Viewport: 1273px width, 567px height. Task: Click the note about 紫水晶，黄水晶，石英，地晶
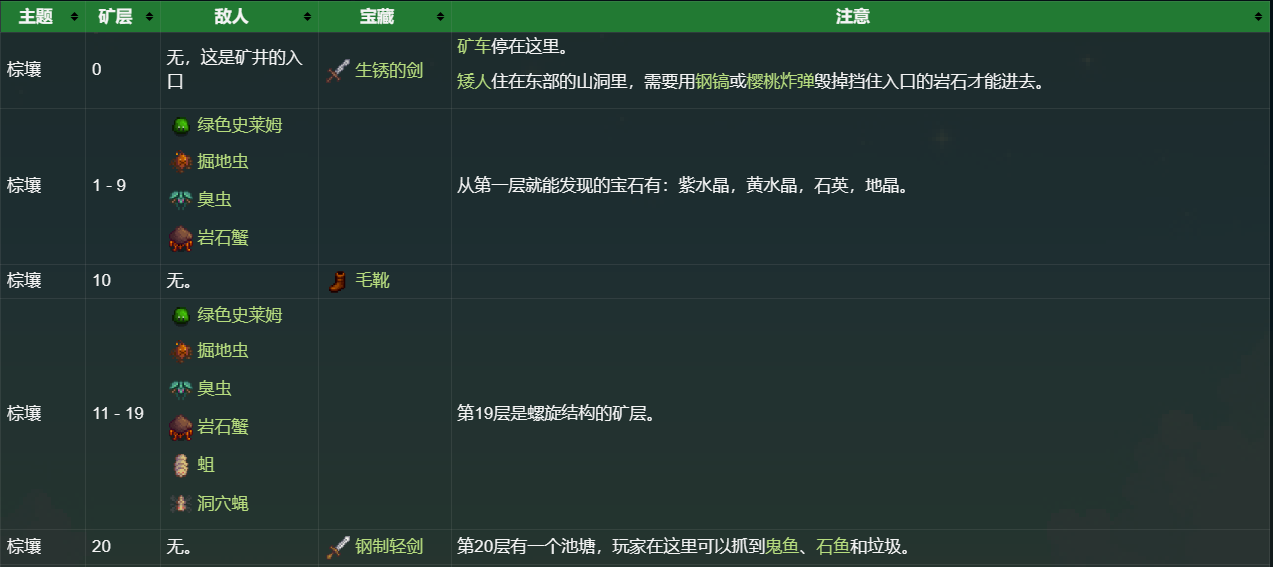(x=686, y=186)
